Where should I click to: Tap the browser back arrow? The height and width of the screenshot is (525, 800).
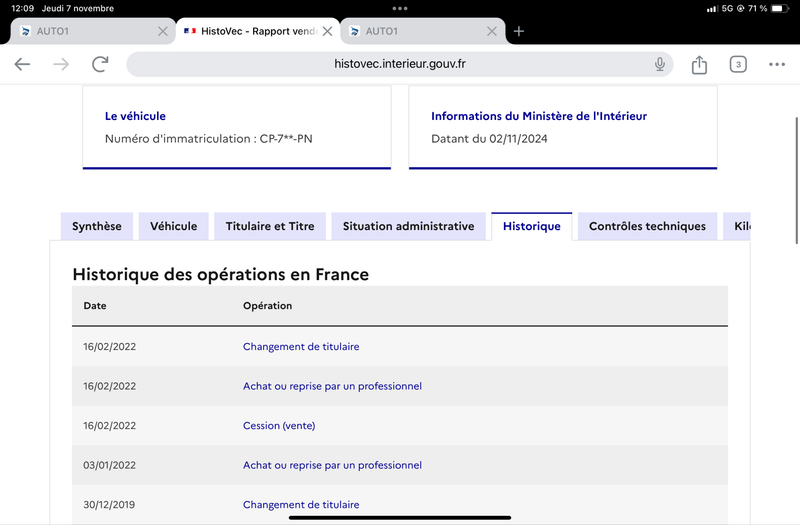coord(22,64)
